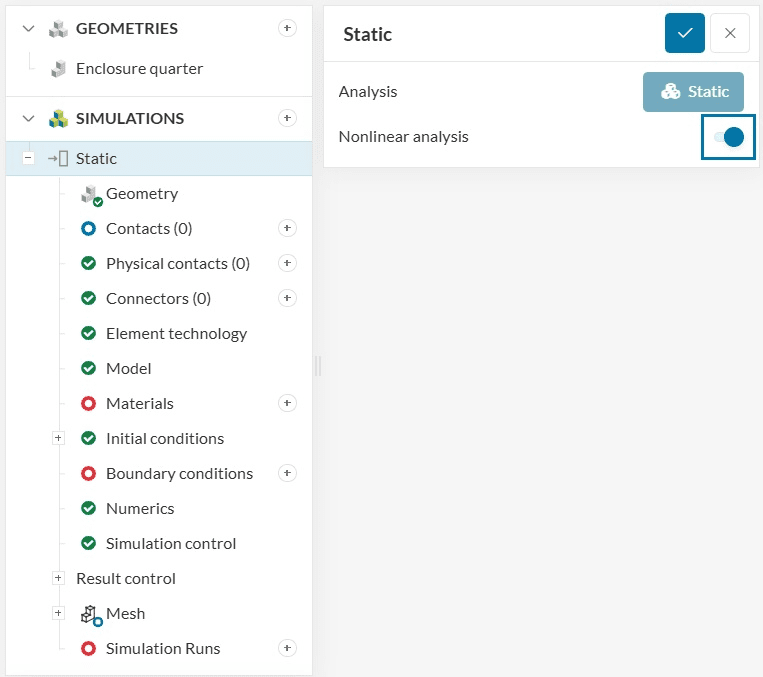The height and width of the screenshot is (677, 763).
Task: Select Enclosure quarter geometry
Action: pos(139,68)
